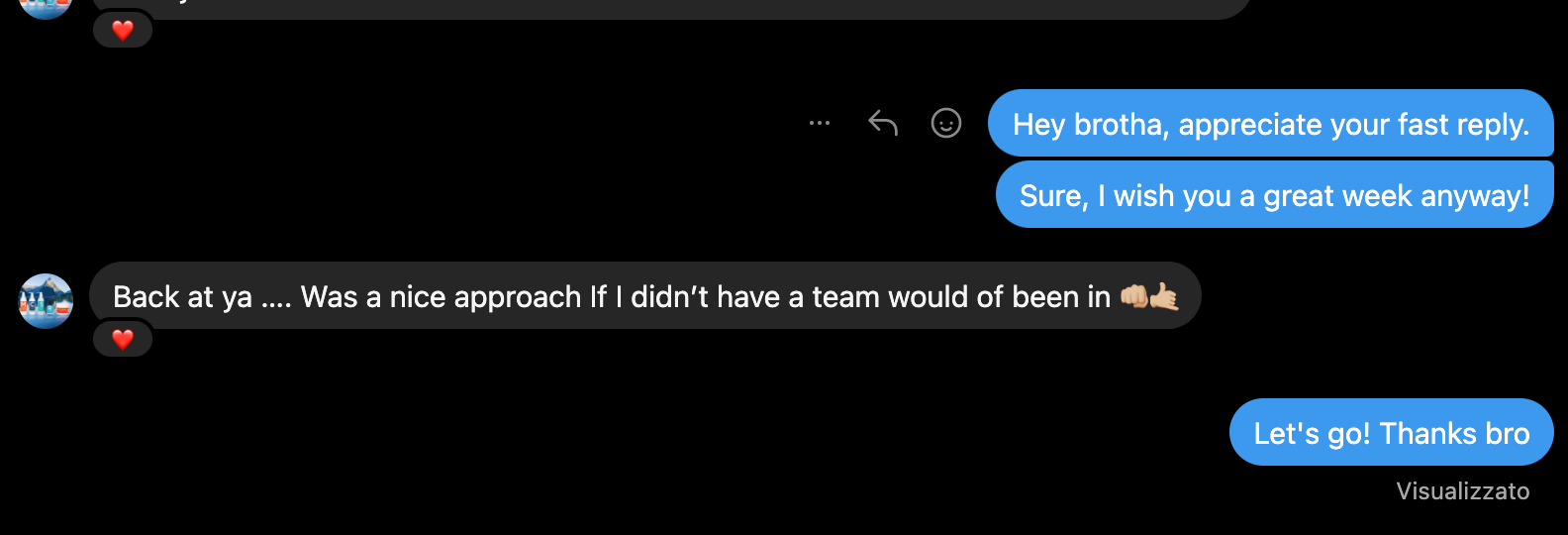This screenshot has height=535, width=1568.
Task: Click the Visualizzato seen status
Action: 1462,491
